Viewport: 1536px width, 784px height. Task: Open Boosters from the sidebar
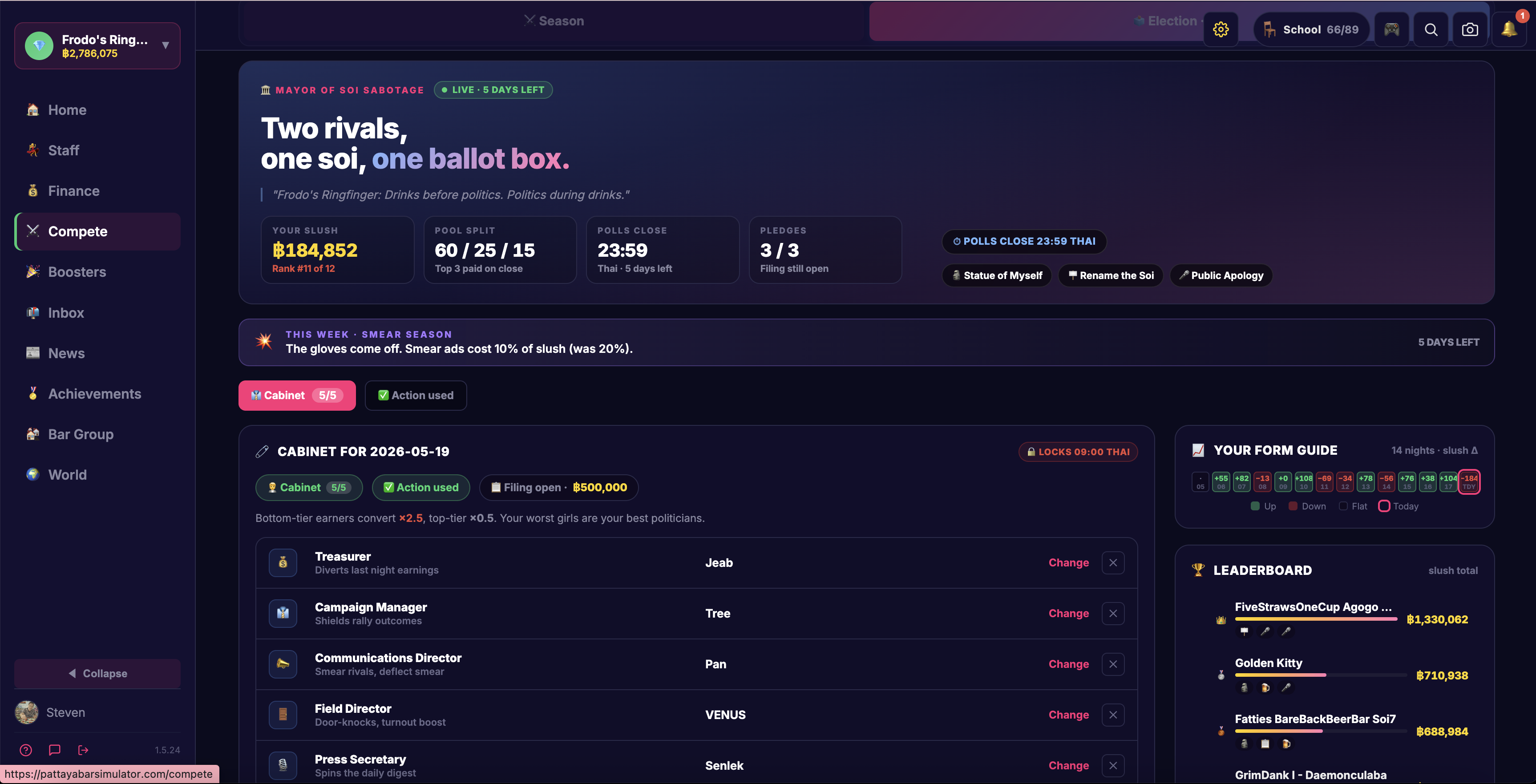click(97, 272)
